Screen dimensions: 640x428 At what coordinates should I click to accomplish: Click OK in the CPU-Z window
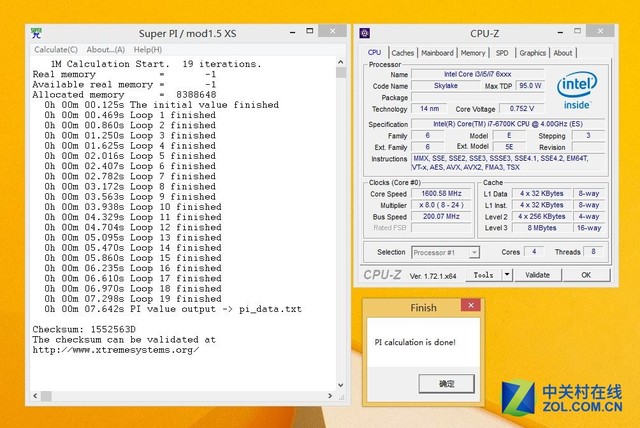[x=585, y=274]
